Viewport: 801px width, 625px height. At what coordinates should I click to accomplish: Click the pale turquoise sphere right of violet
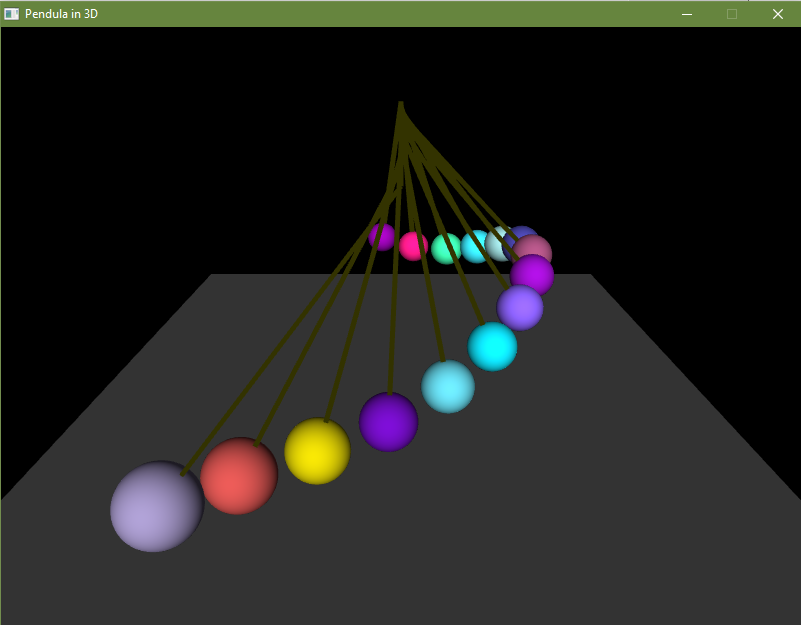[448, 387]
